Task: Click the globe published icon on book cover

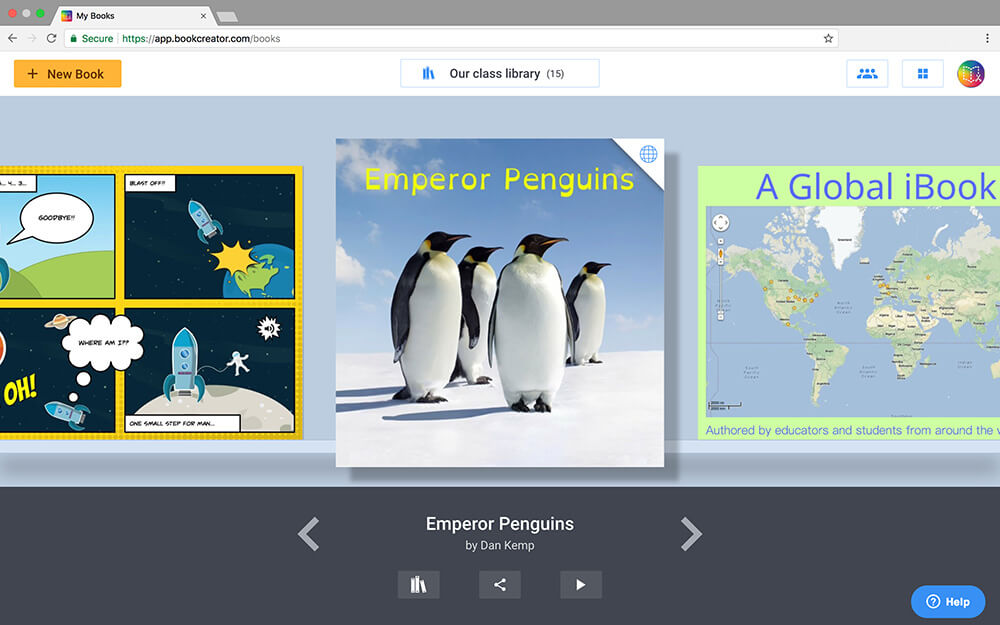Action: coord(648,154)
